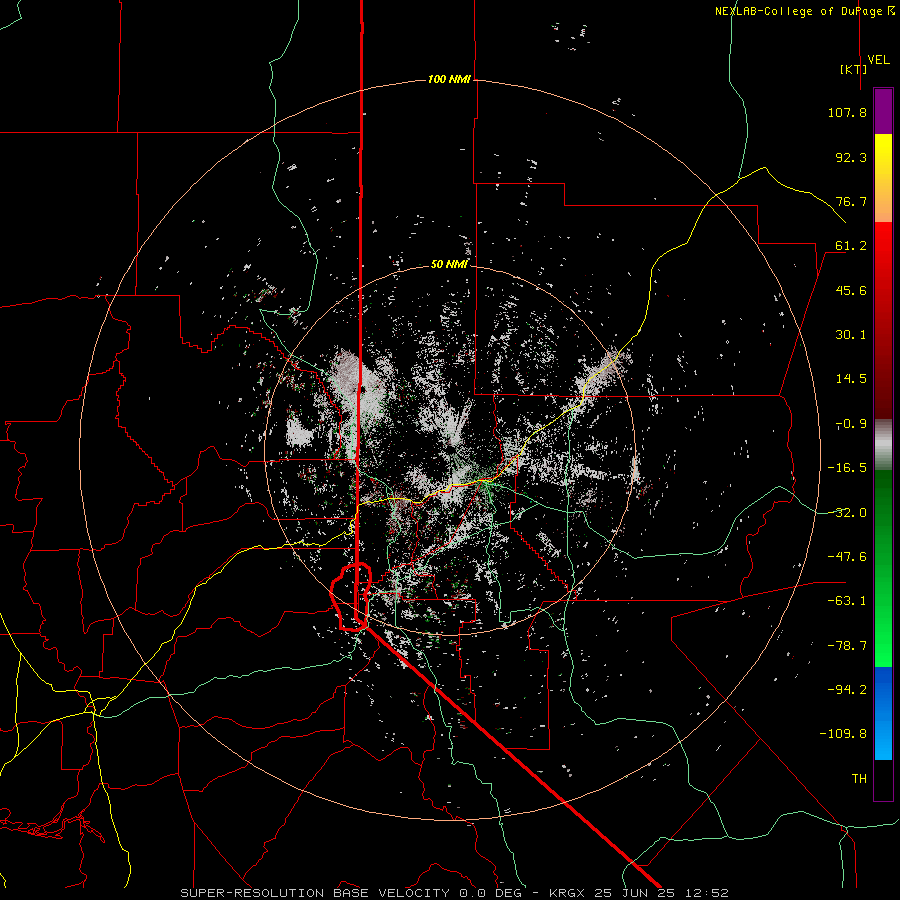Viewport: 900px width, 900px height.
Task: Select the -47.6 scale value
Action: pos(847,557)
